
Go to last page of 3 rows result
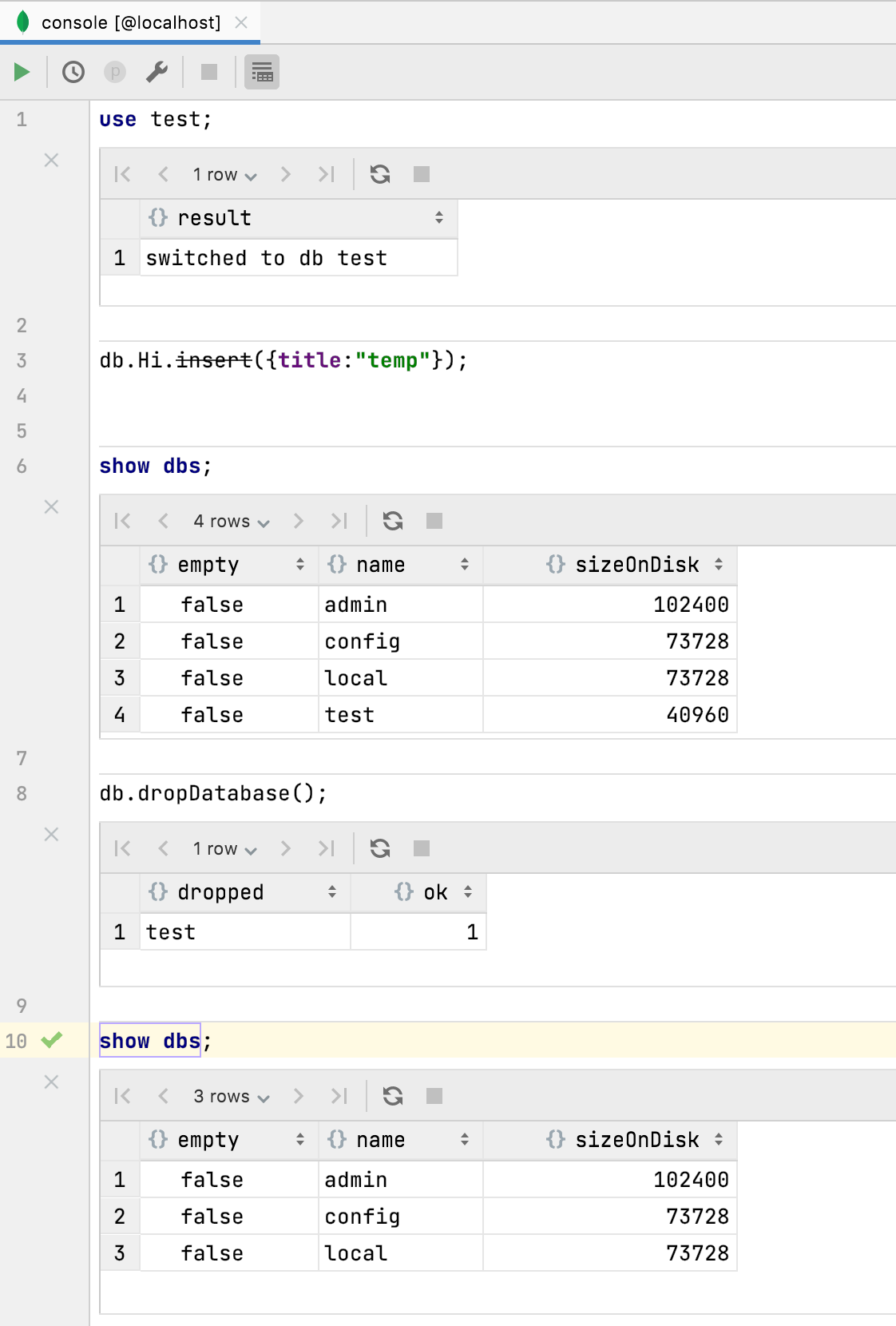(x=339, y=1096)
